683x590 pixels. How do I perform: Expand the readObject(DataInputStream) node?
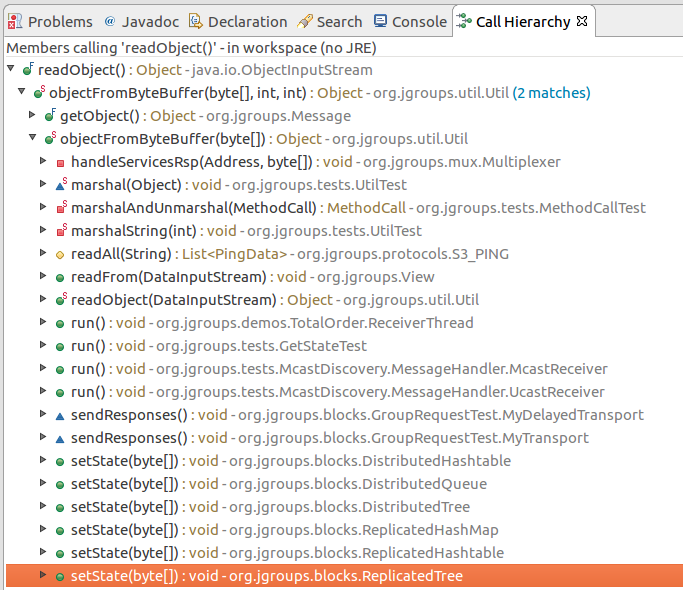[x=43, y=299]
